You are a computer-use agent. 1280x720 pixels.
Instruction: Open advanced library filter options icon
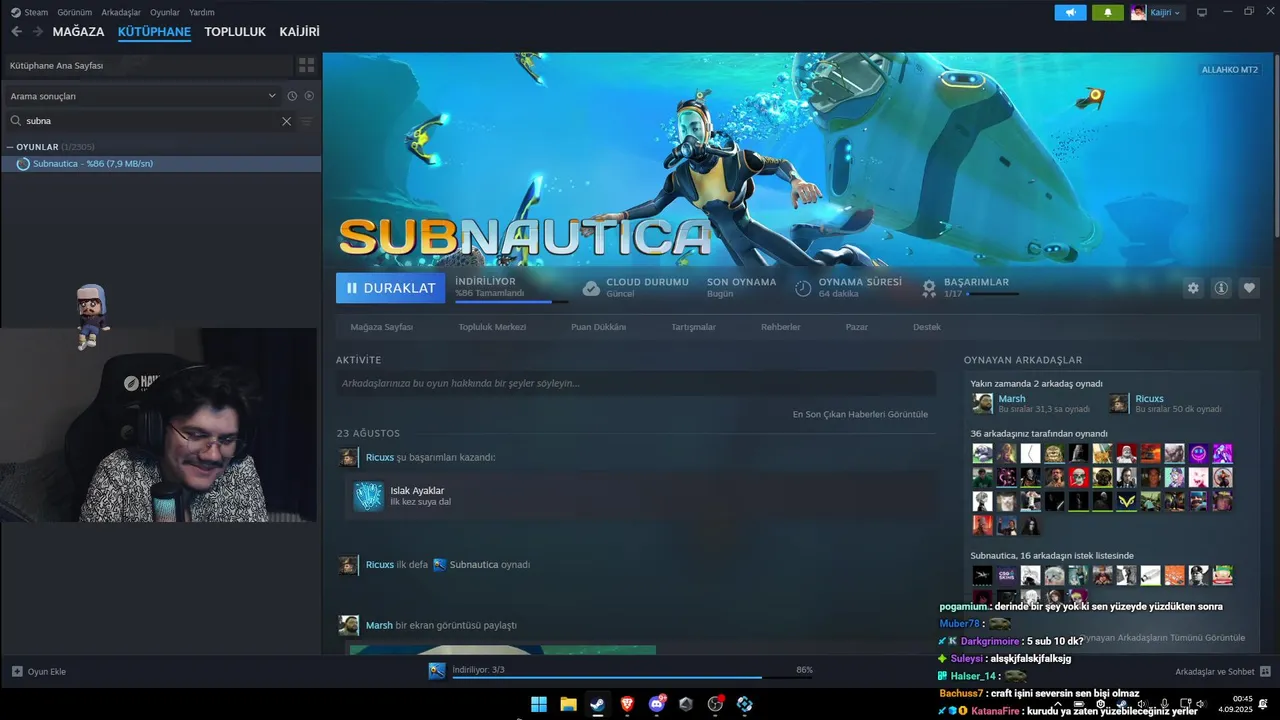point(307,121)
